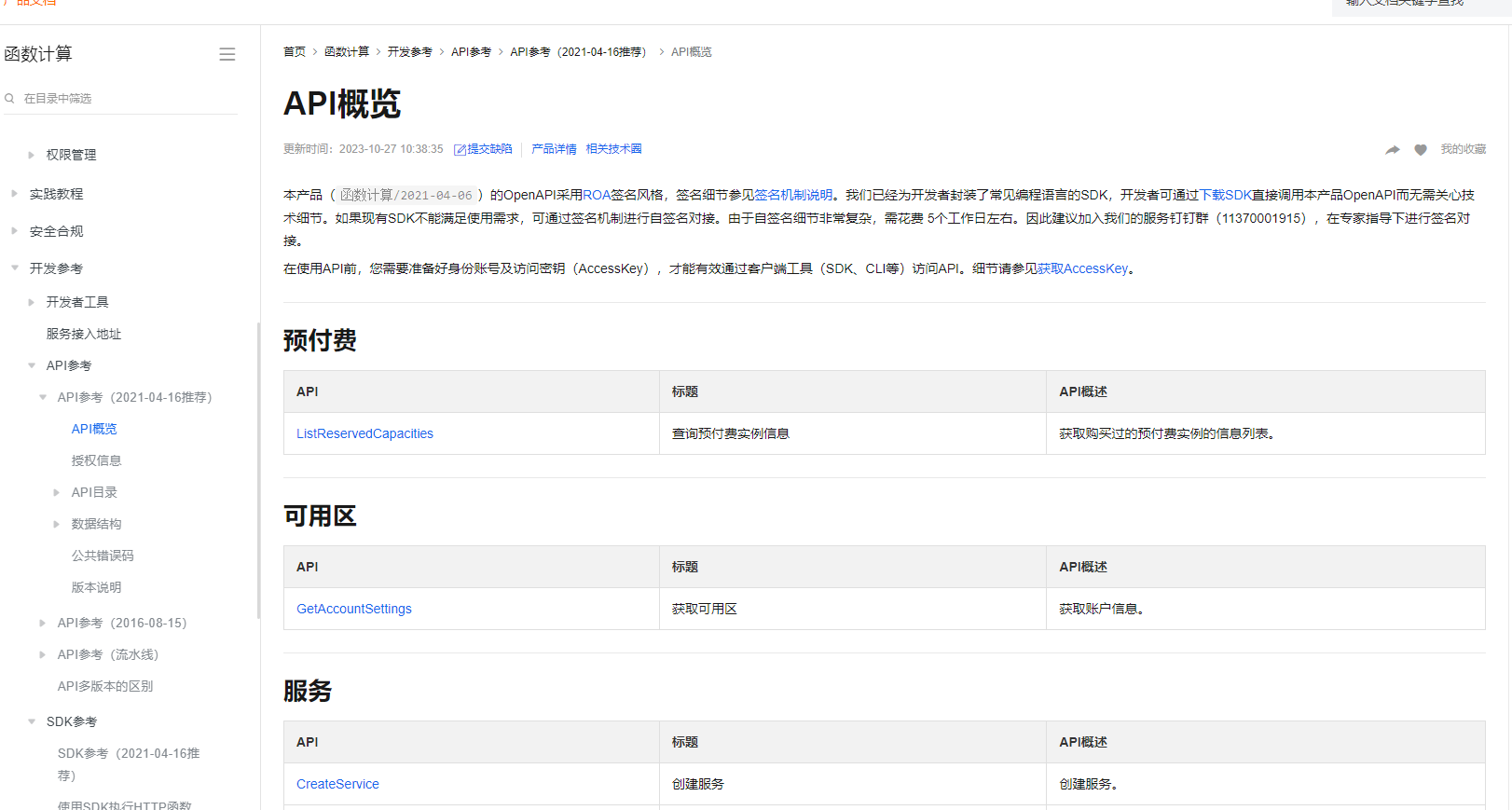Expand the 权限管理 tree node
This screenshot has height=810, width=1512.
[31, 156]
